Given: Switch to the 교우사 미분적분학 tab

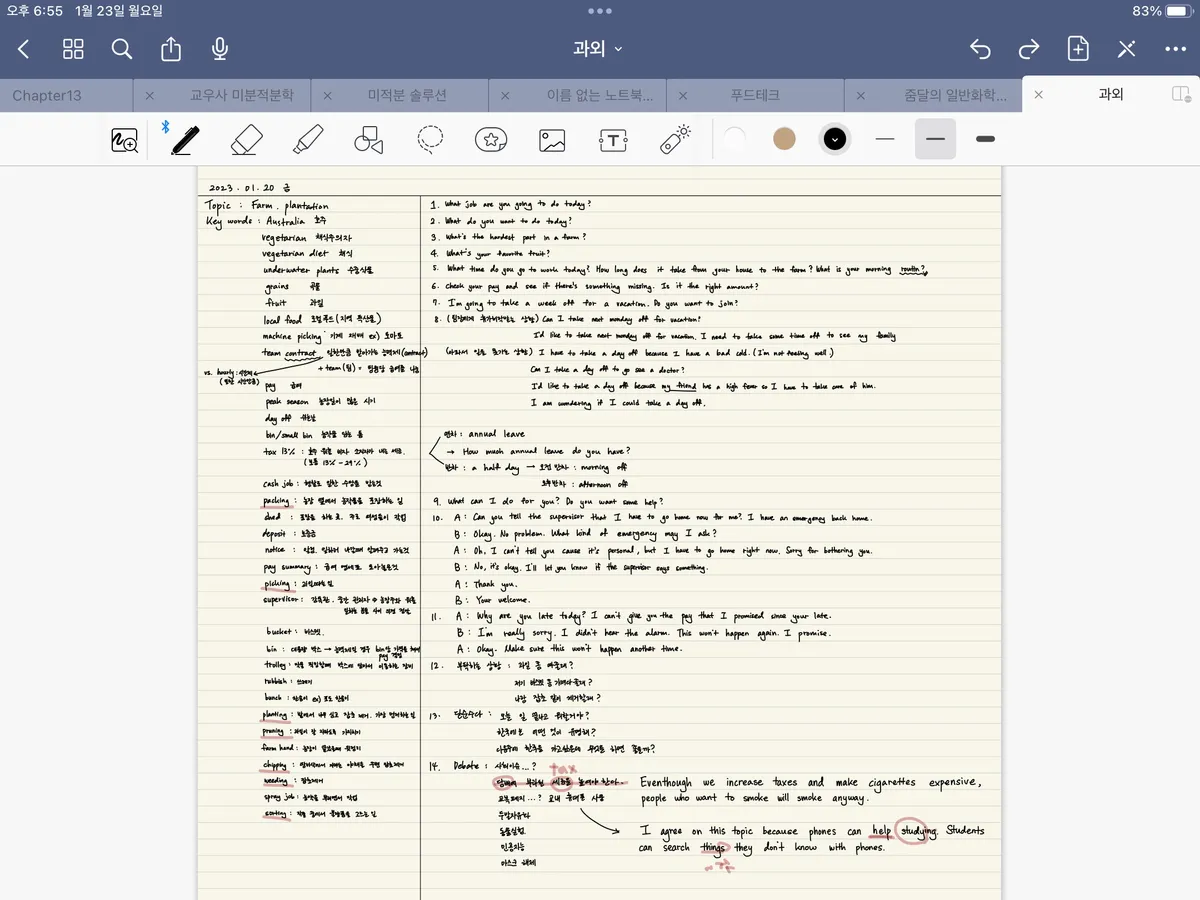Looking at the screenshot, I should [243, 95].
